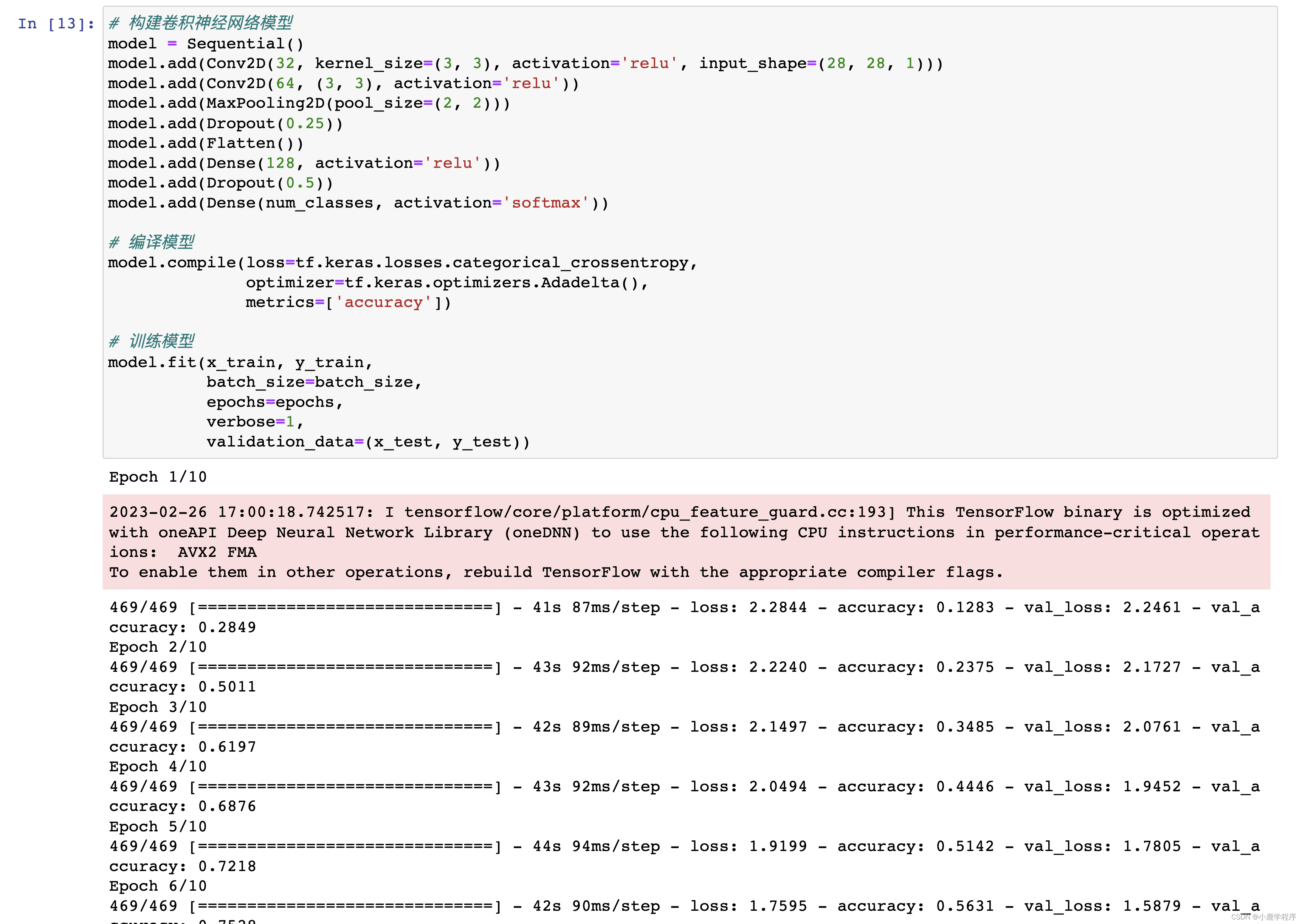Click the model.compile loss line
Screen dimensions: 1302x924
click(x=402, y=263)
